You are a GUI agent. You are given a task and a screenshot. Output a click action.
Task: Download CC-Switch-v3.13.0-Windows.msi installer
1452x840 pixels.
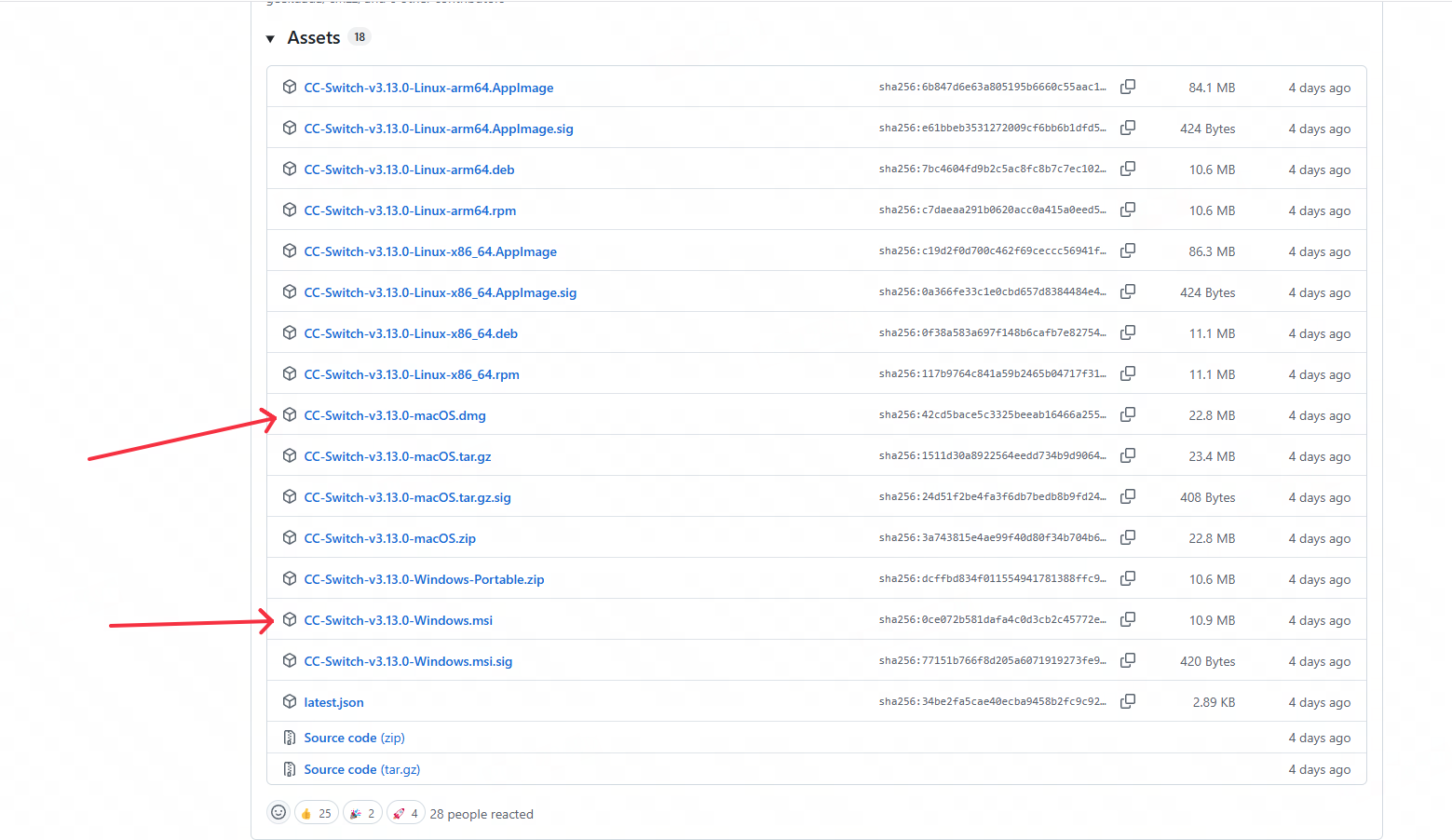(399, 620)
